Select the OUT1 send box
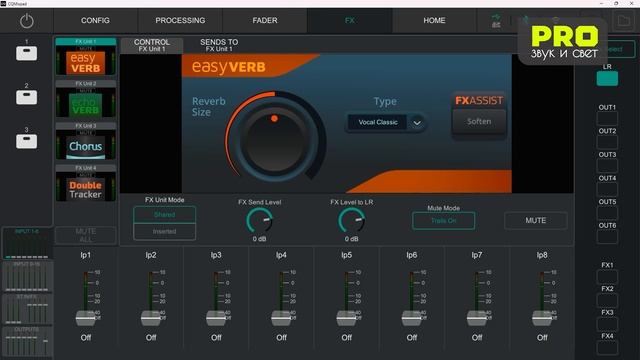 click(607, 119)
